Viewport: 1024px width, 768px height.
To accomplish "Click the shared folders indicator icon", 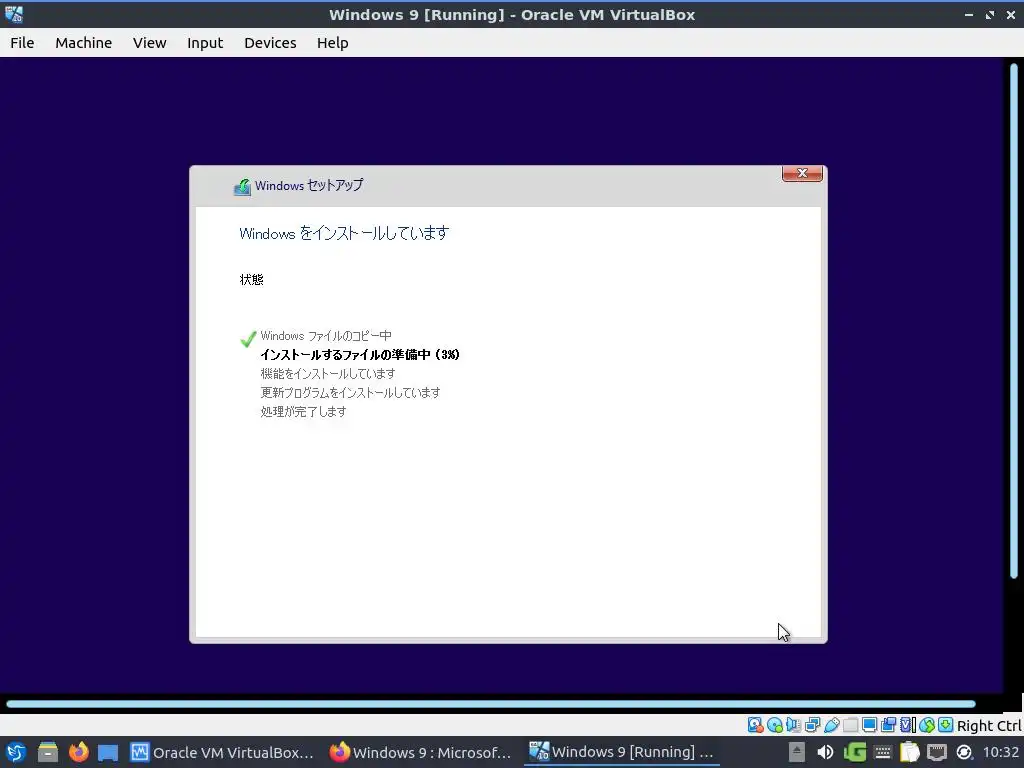I will pos(850,725).
